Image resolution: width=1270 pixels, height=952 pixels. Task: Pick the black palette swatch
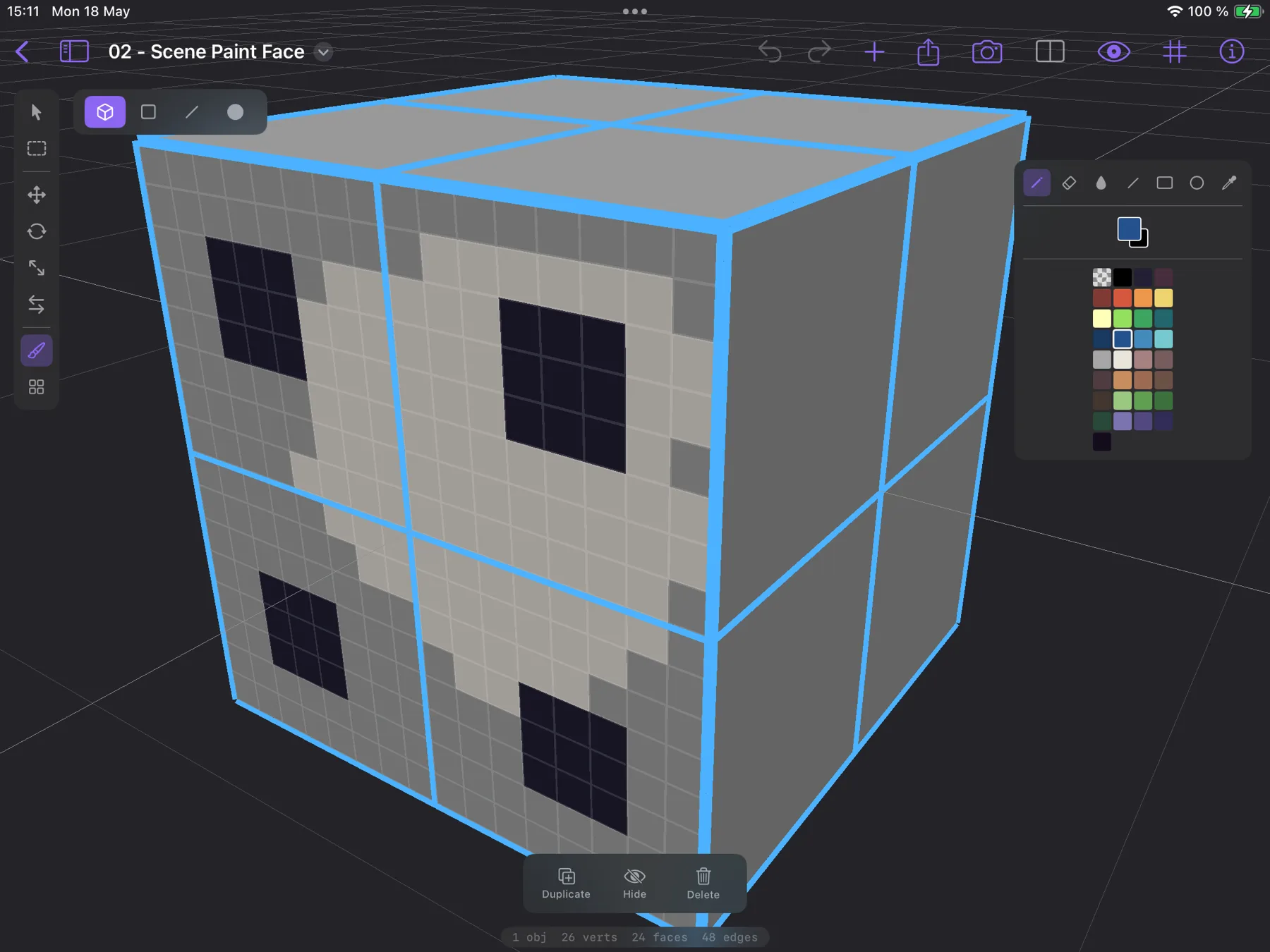pos(1123,277)
